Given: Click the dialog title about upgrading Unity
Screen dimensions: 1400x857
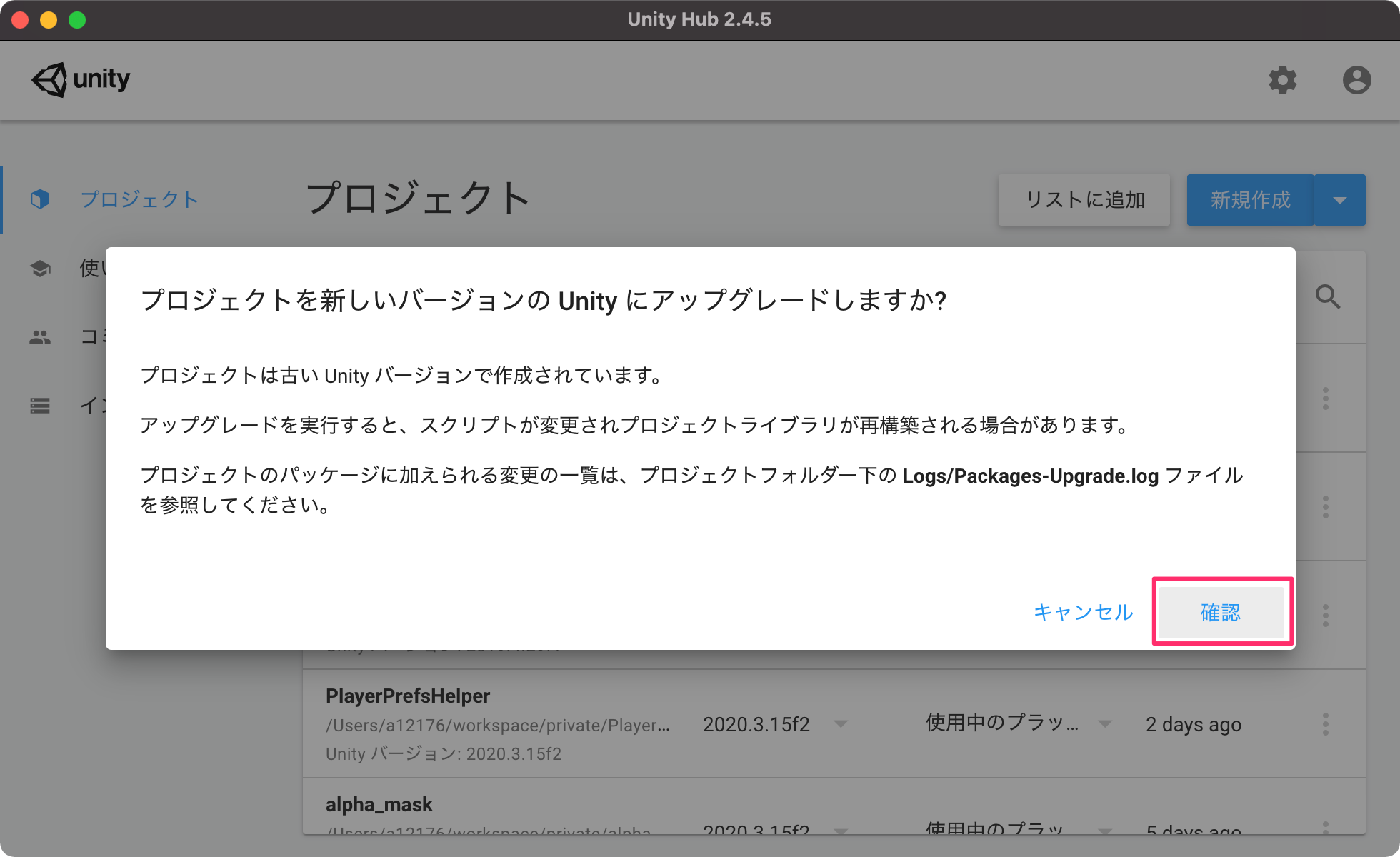Looking at the screenshot, I should [544, 301].
